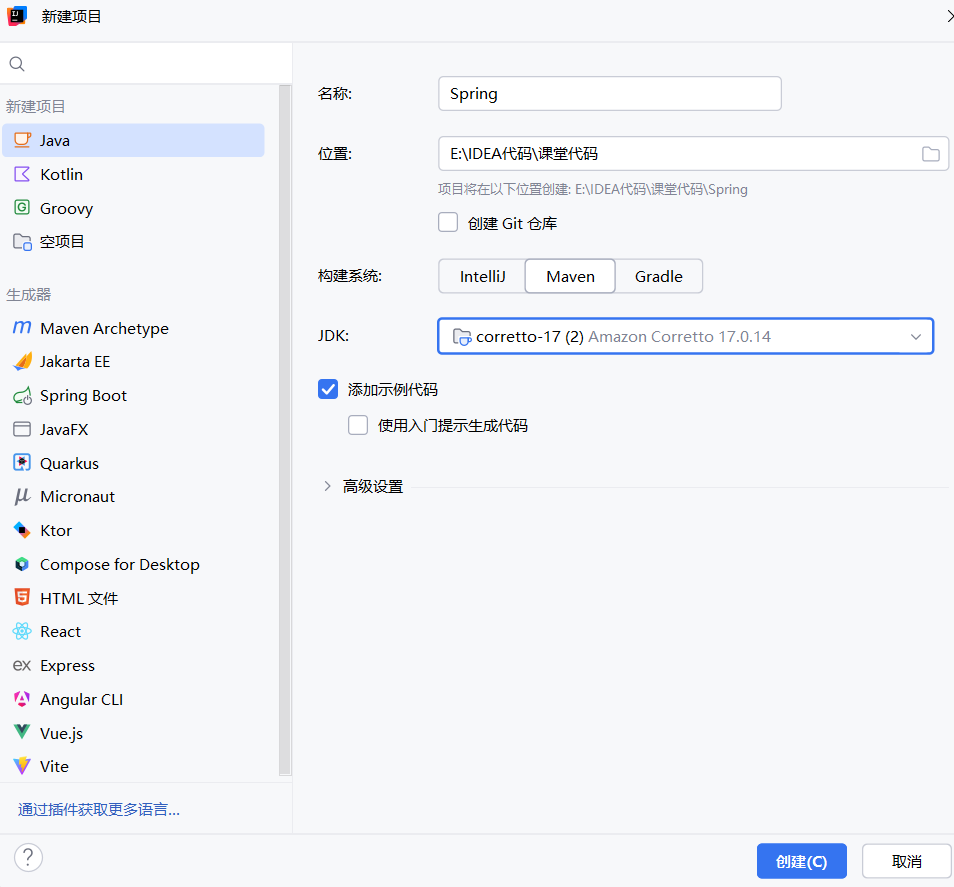Tick the 使用入门提示生成代码 checkbox
The width and height of the screenshot is (954, 887).
point(358,425)
